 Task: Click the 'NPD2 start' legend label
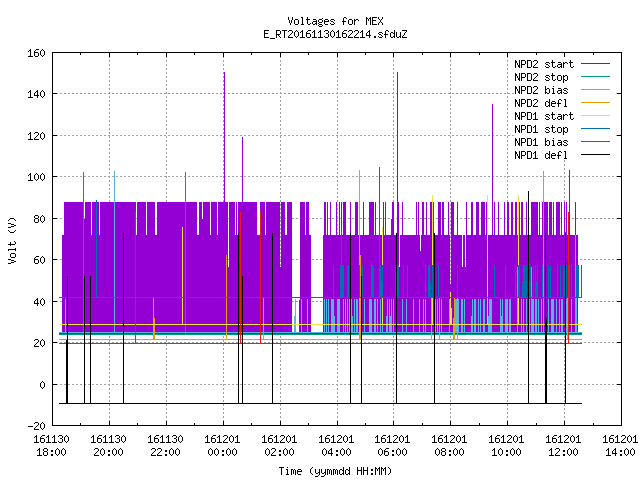point(544,64)
